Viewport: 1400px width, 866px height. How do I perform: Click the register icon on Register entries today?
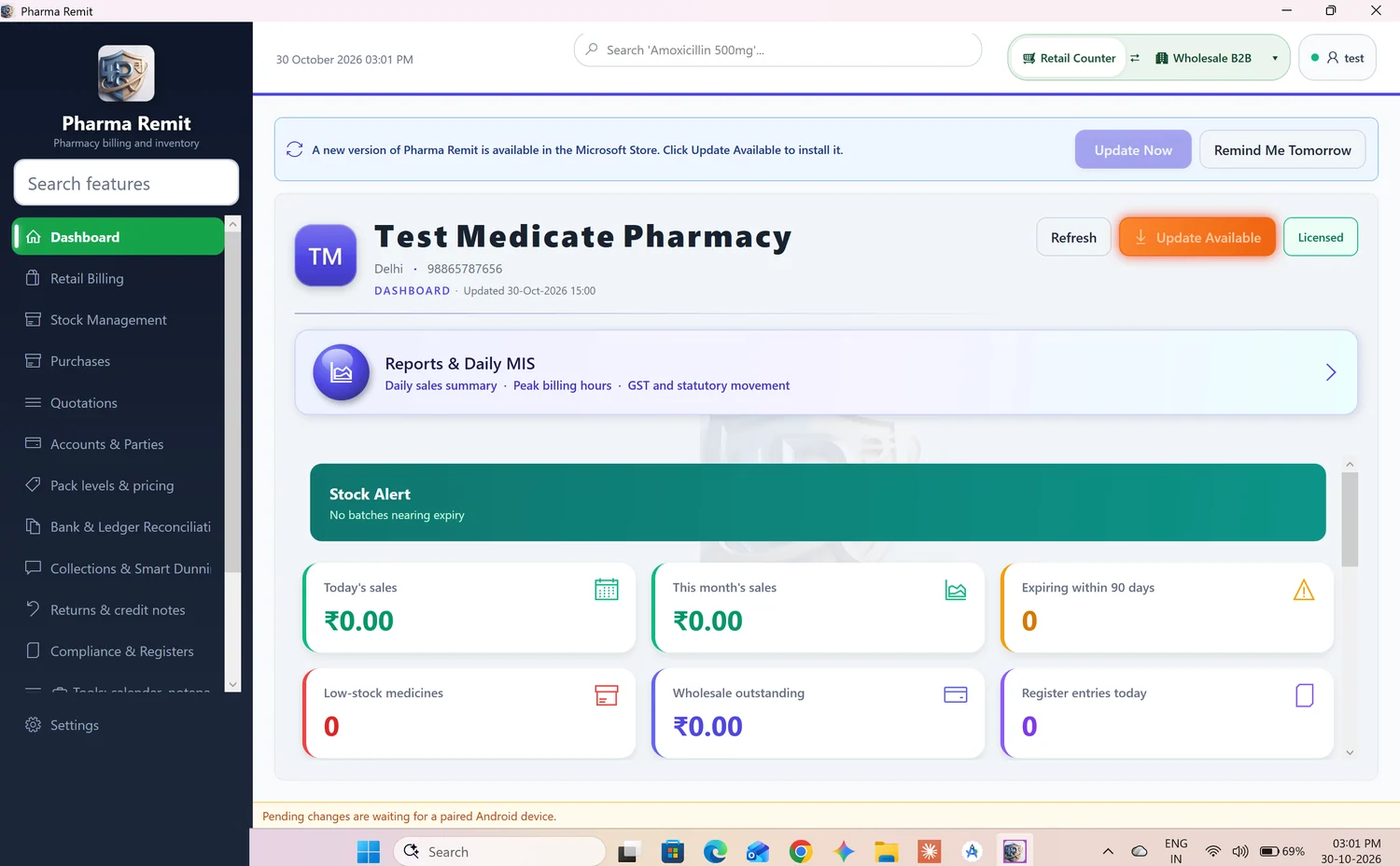point(1305,695)
